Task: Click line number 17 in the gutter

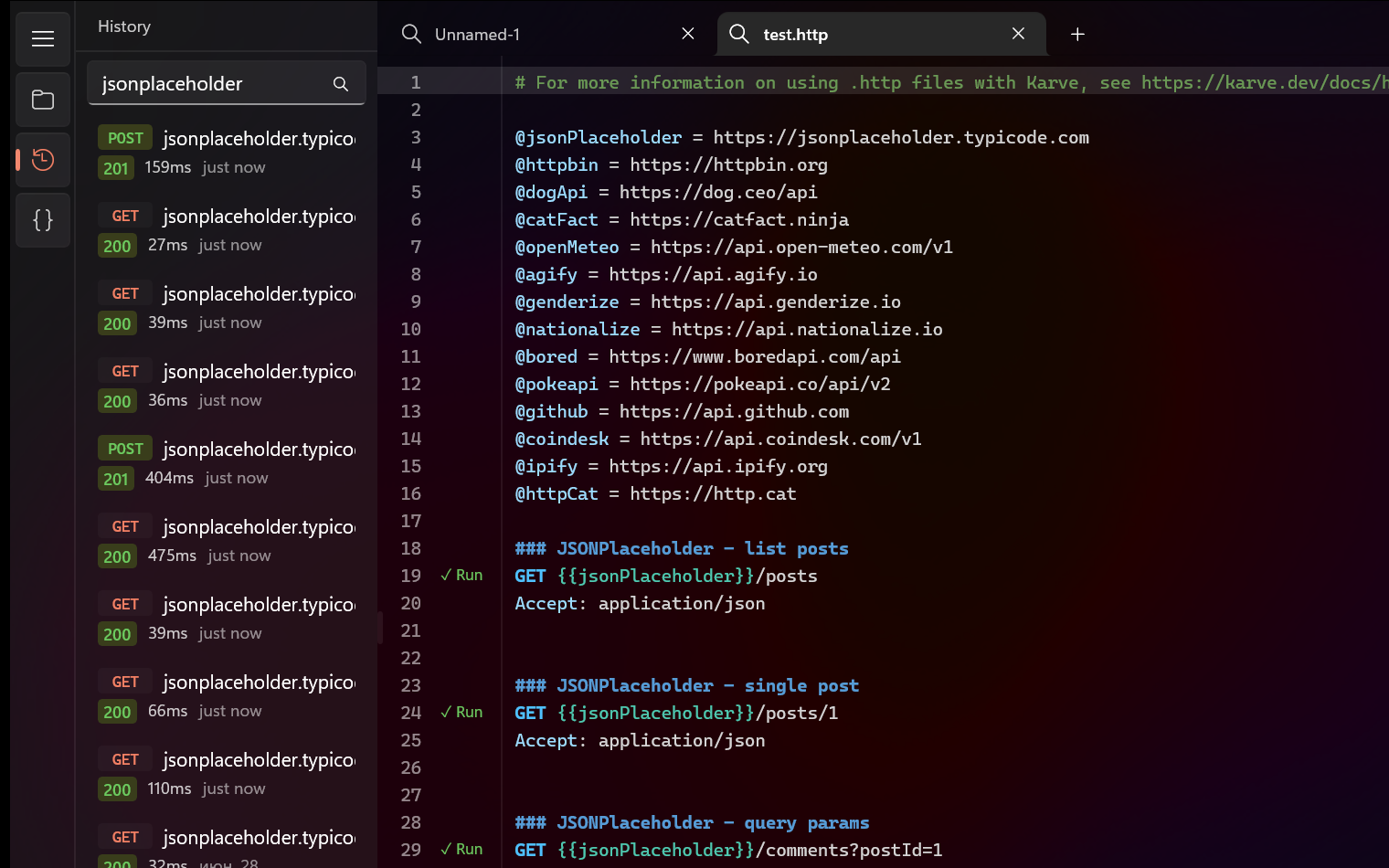Action: click(411, 521)
